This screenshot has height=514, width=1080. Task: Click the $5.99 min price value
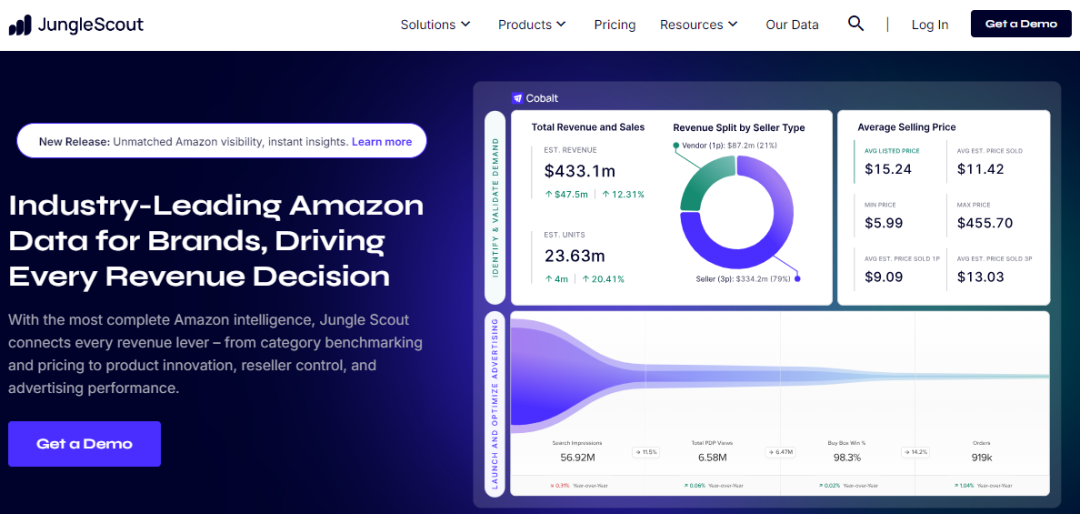tap(884, 223)
